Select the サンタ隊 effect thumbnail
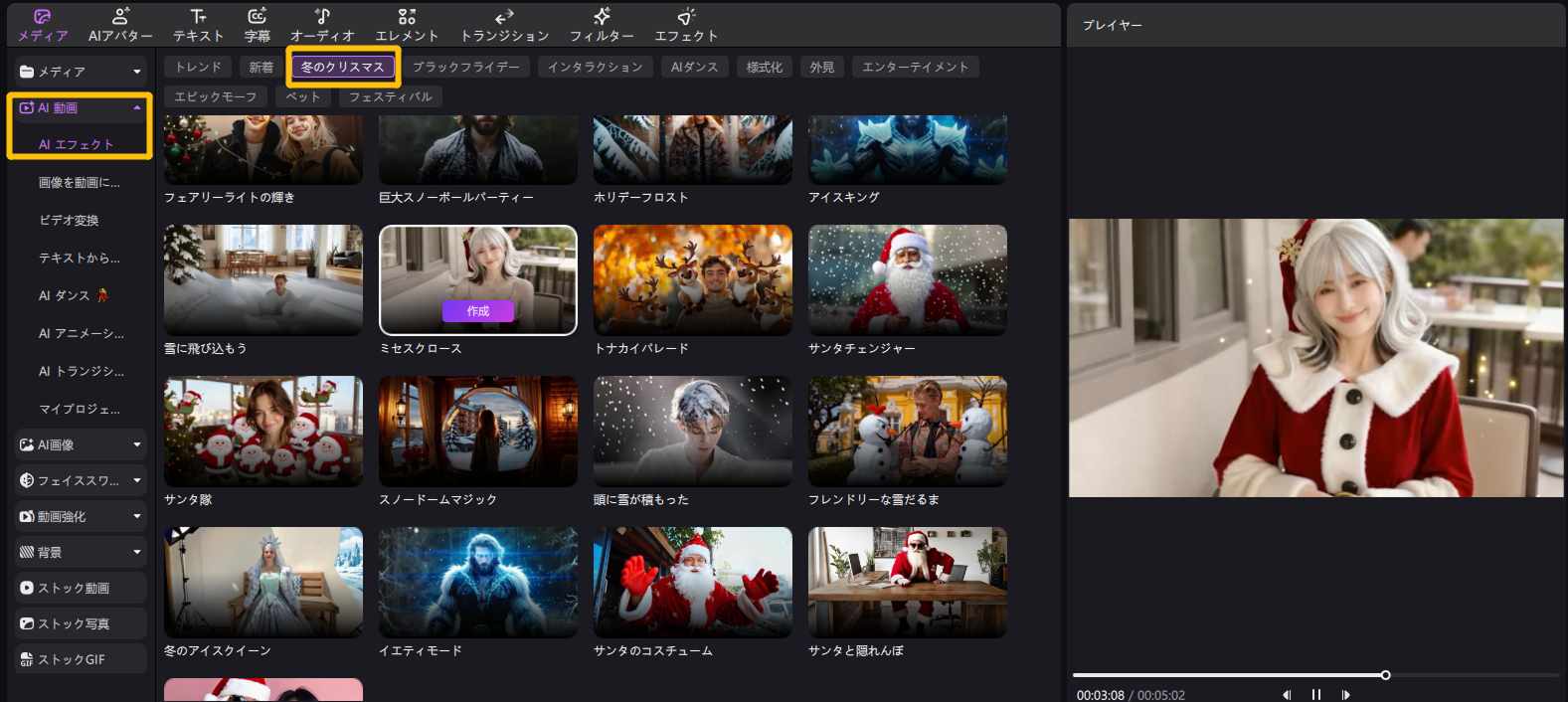Viewport: 1568px width, 702px height. pyautogui.click(x=263, y=431)
